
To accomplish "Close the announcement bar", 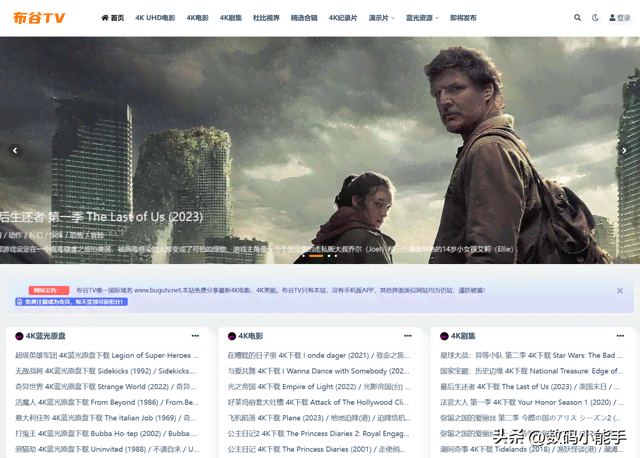I will click(620, 291).
